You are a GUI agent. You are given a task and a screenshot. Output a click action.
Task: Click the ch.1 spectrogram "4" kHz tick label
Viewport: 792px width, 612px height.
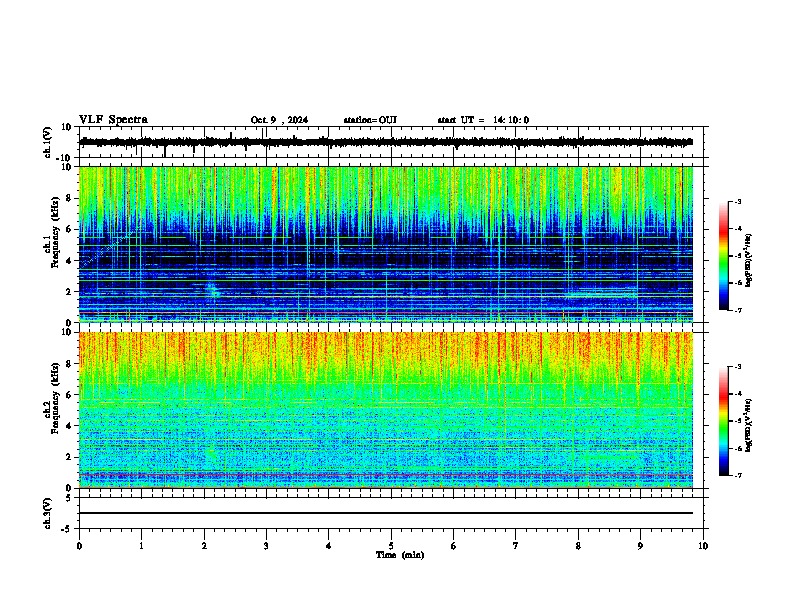tap(69, 261)
